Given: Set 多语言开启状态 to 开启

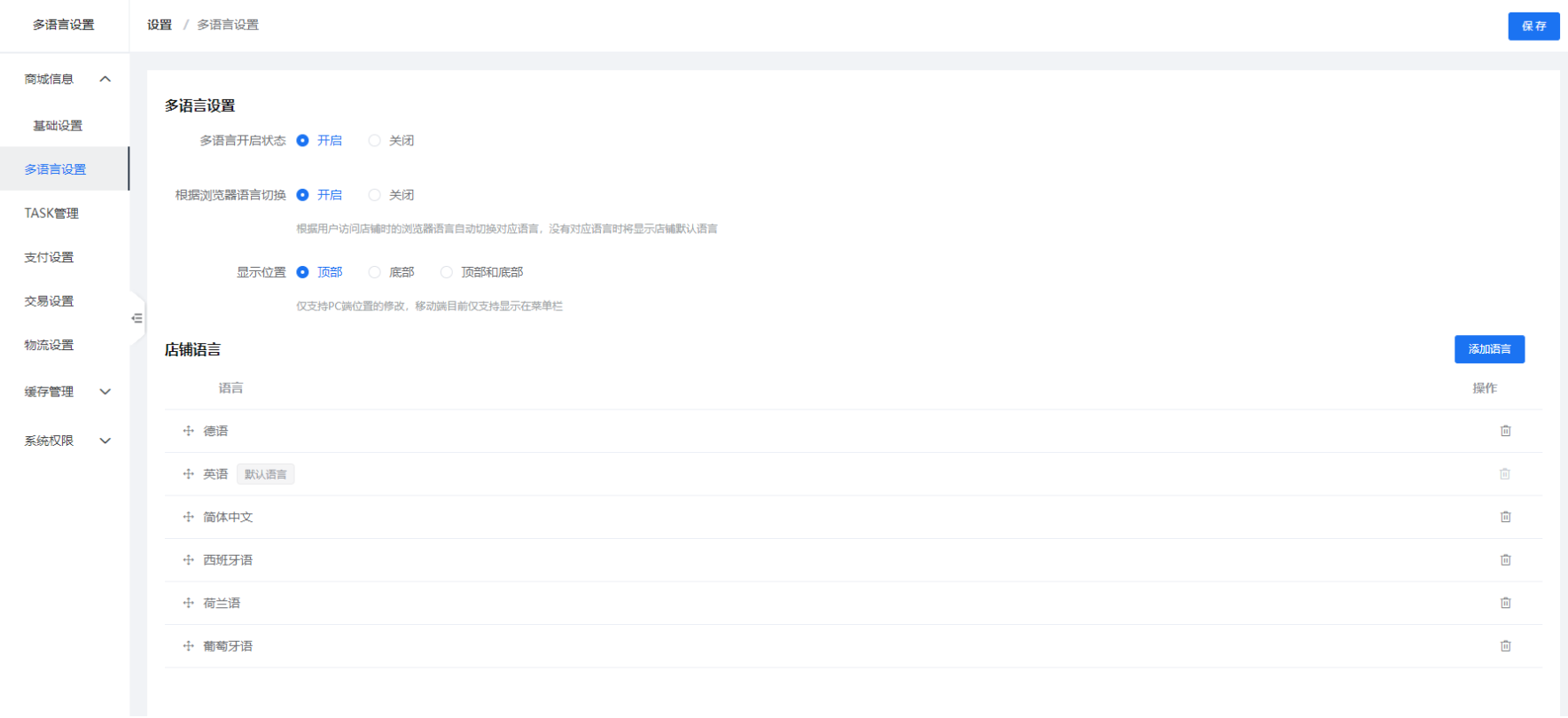Looking at the screenshot, I should click(x=319, y=141).
